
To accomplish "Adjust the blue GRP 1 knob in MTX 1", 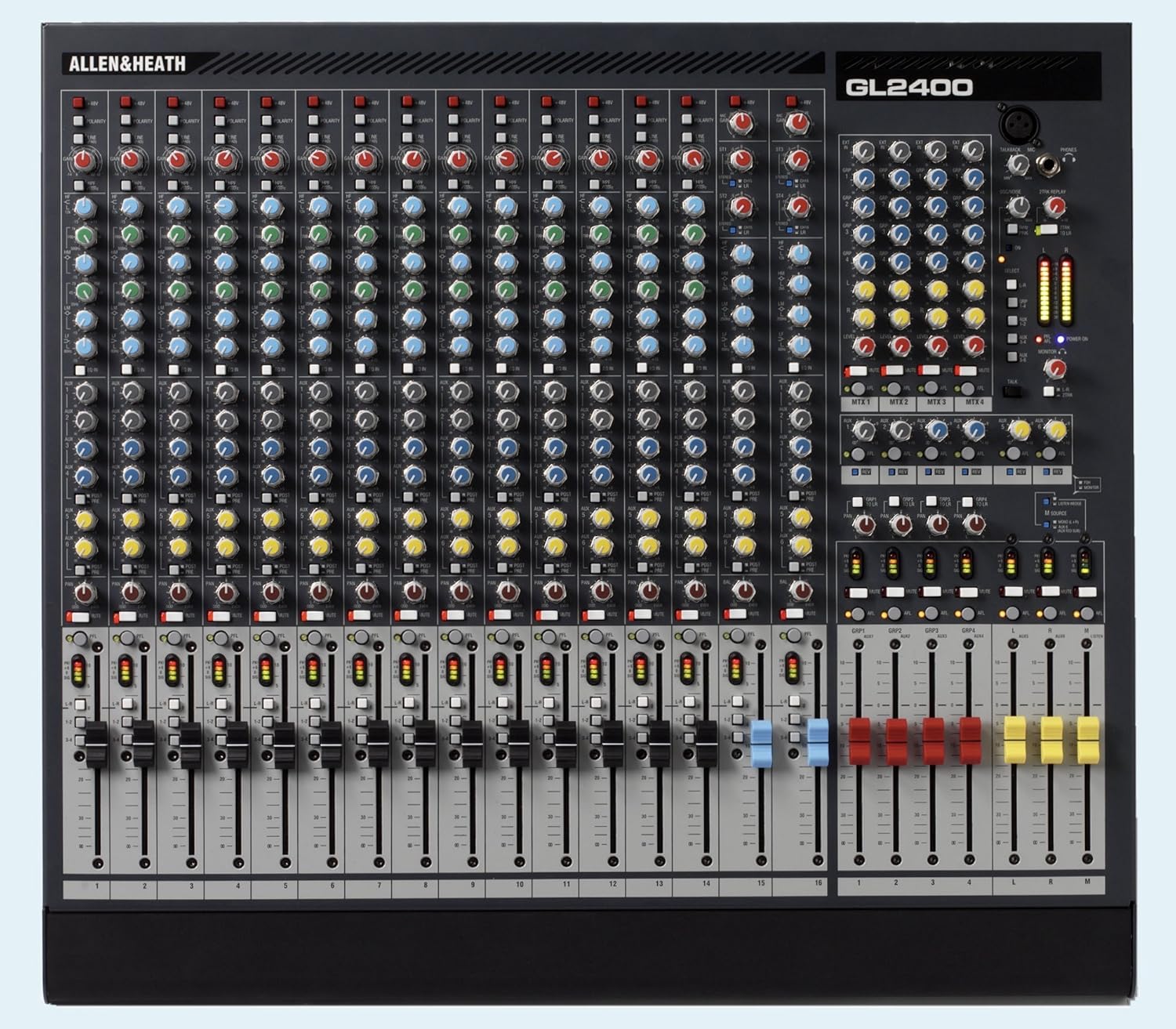I will pyautogui.click(x=865, y=179).
